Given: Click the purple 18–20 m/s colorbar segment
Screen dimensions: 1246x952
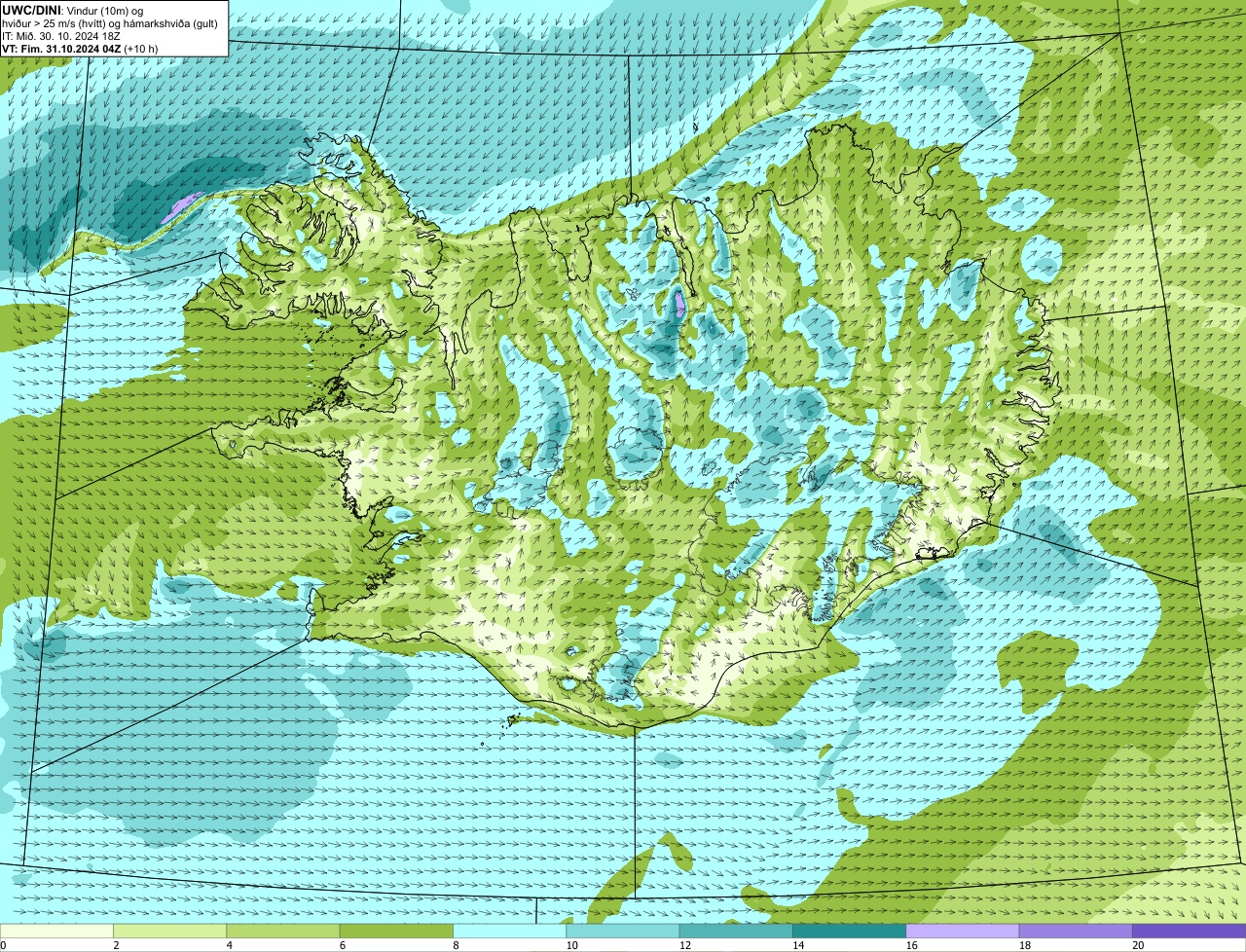Looking at the screenshot, I should [x=1076, y=931].
